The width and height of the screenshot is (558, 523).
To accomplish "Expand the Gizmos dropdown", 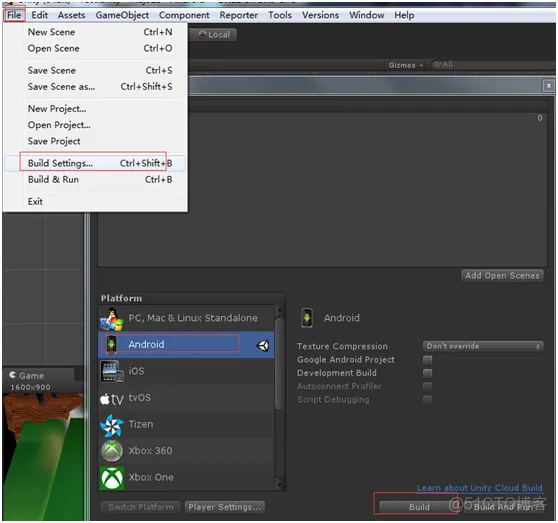I will point(406,65).
